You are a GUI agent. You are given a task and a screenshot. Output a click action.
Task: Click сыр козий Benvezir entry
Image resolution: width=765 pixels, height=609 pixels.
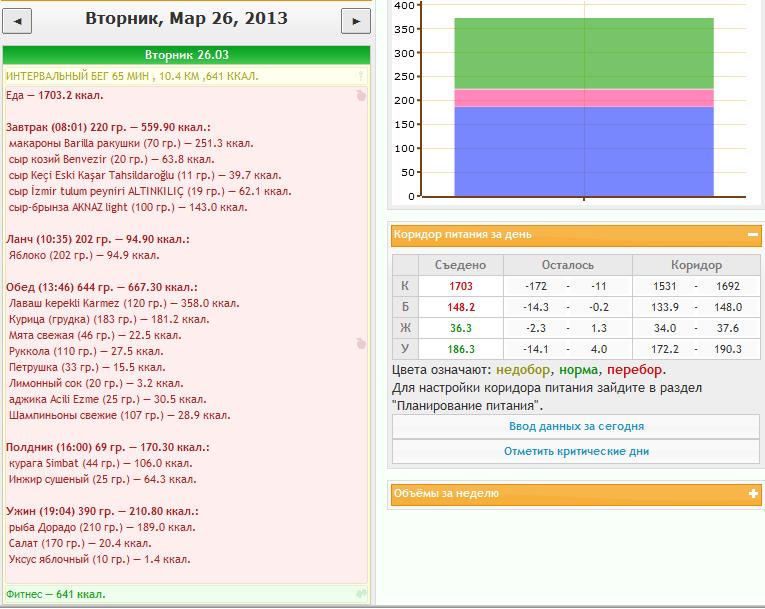tap(111, 160)
